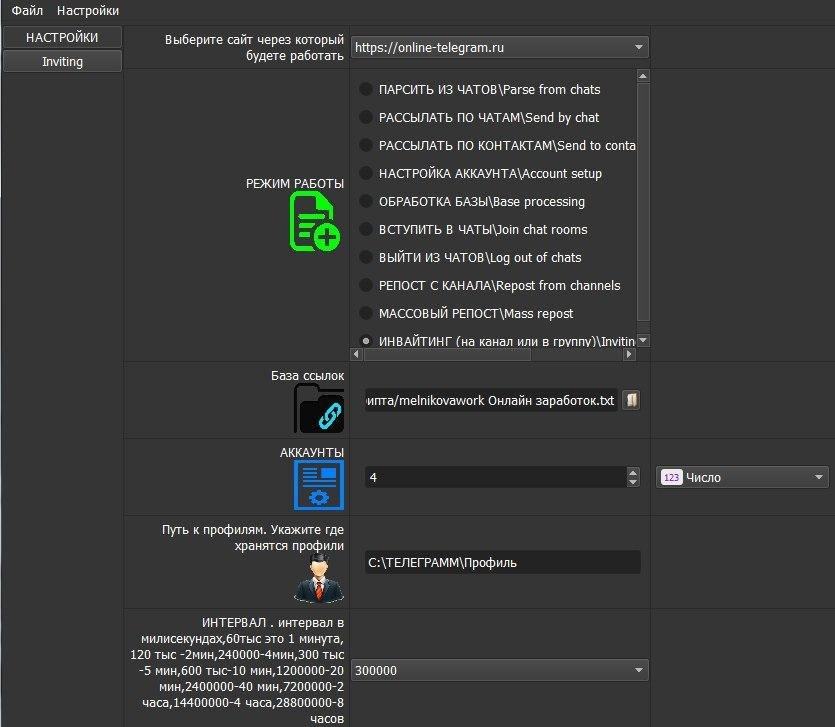Click the links base file path field
This screenshot has width=835, height=727.
[491, 400]
